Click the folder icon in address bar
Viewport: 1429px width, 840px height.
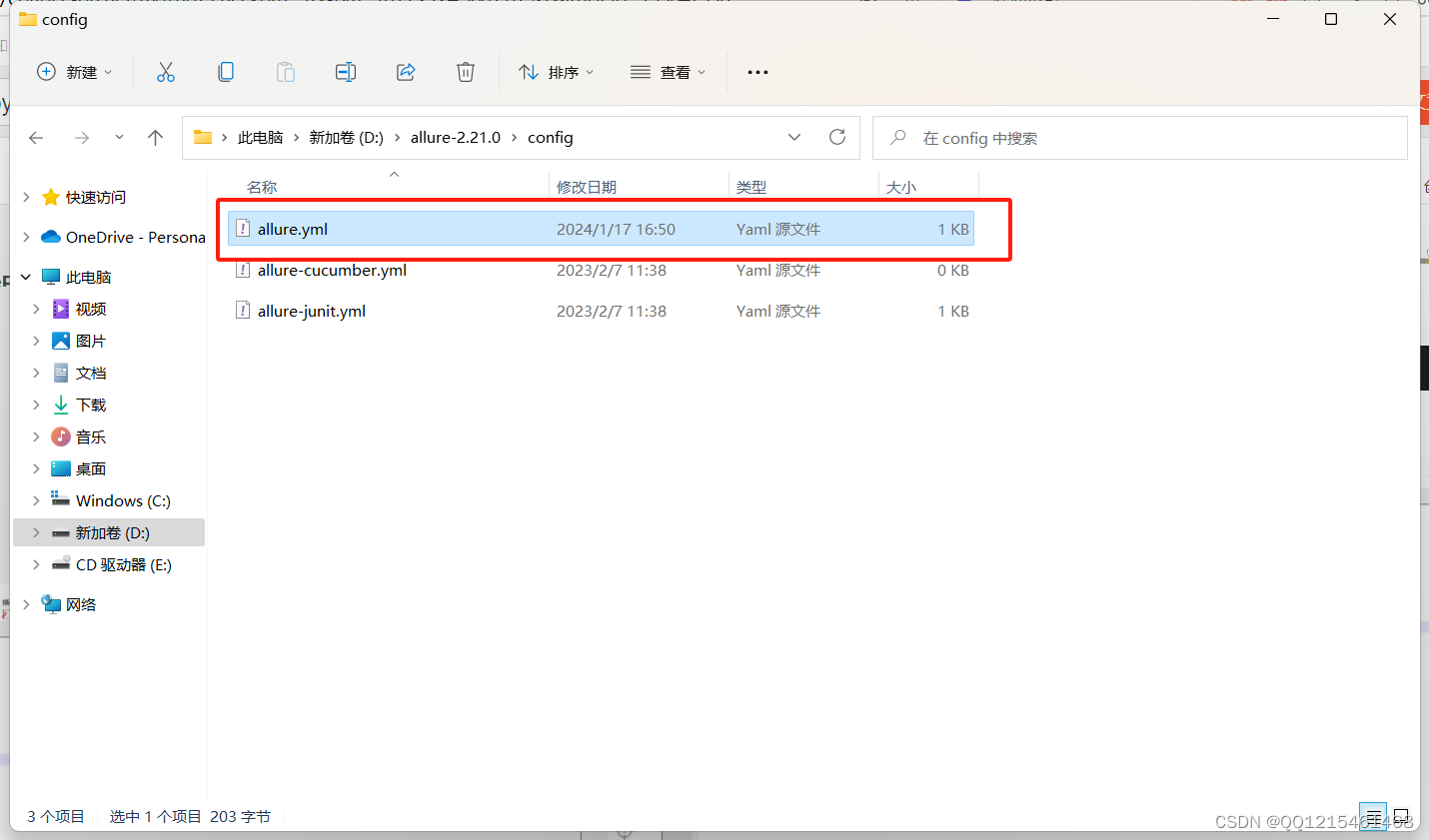click(x=203, y=137)
